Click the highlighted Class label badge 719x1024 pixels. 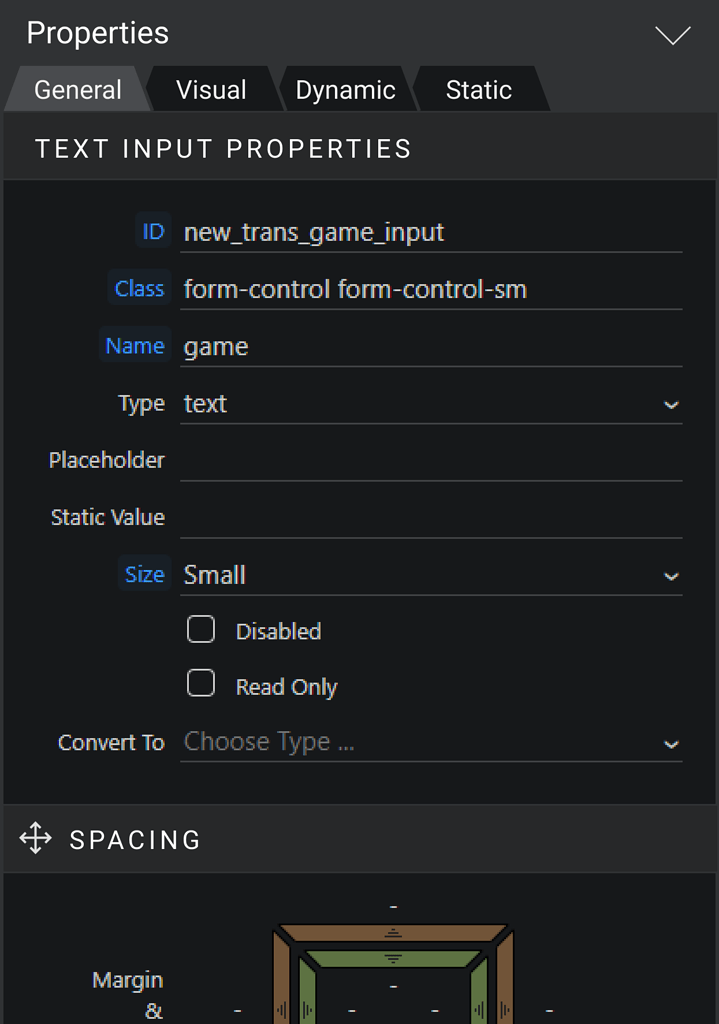coord(139,288)
